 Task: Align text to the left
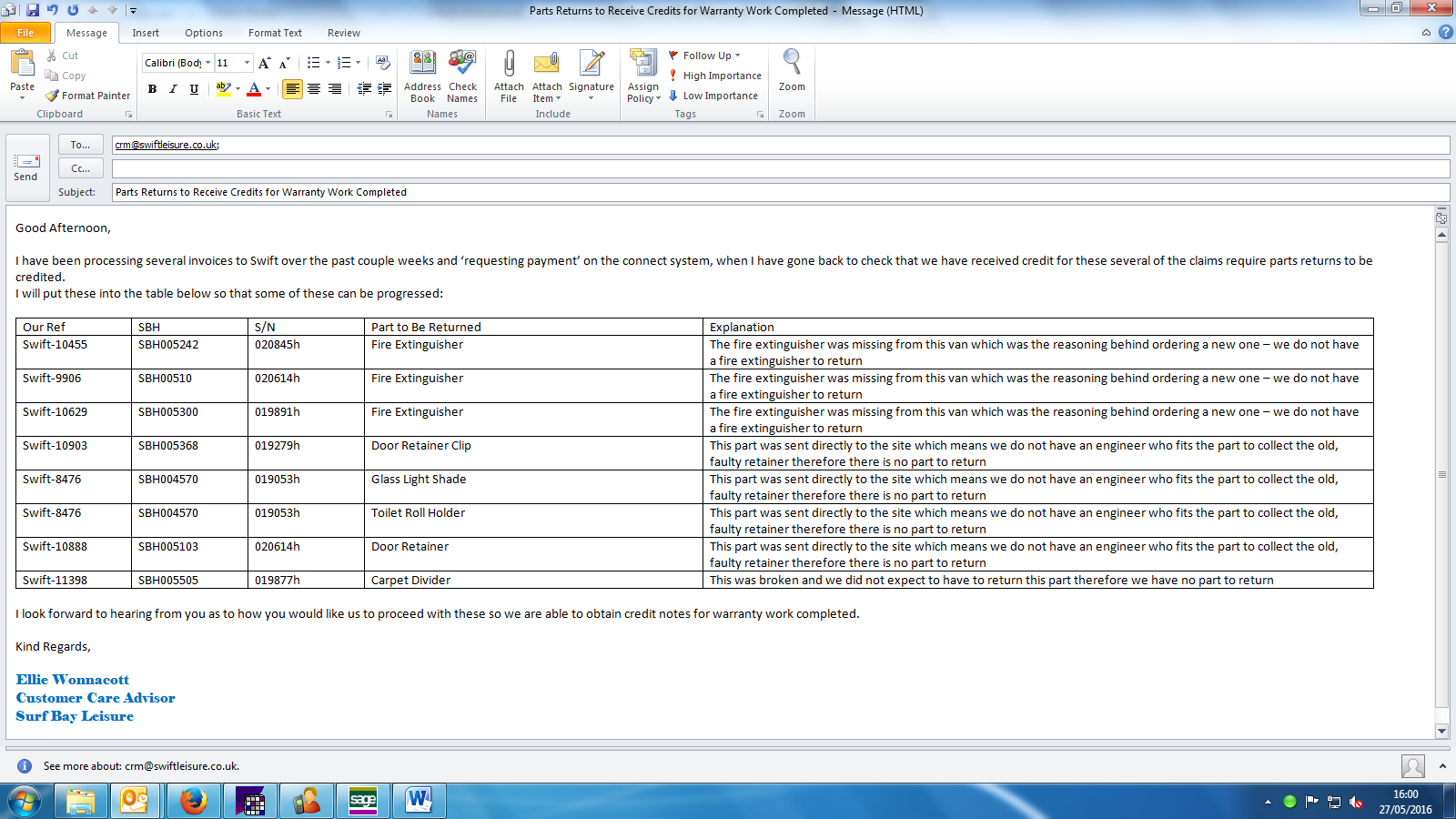(292, 88)
